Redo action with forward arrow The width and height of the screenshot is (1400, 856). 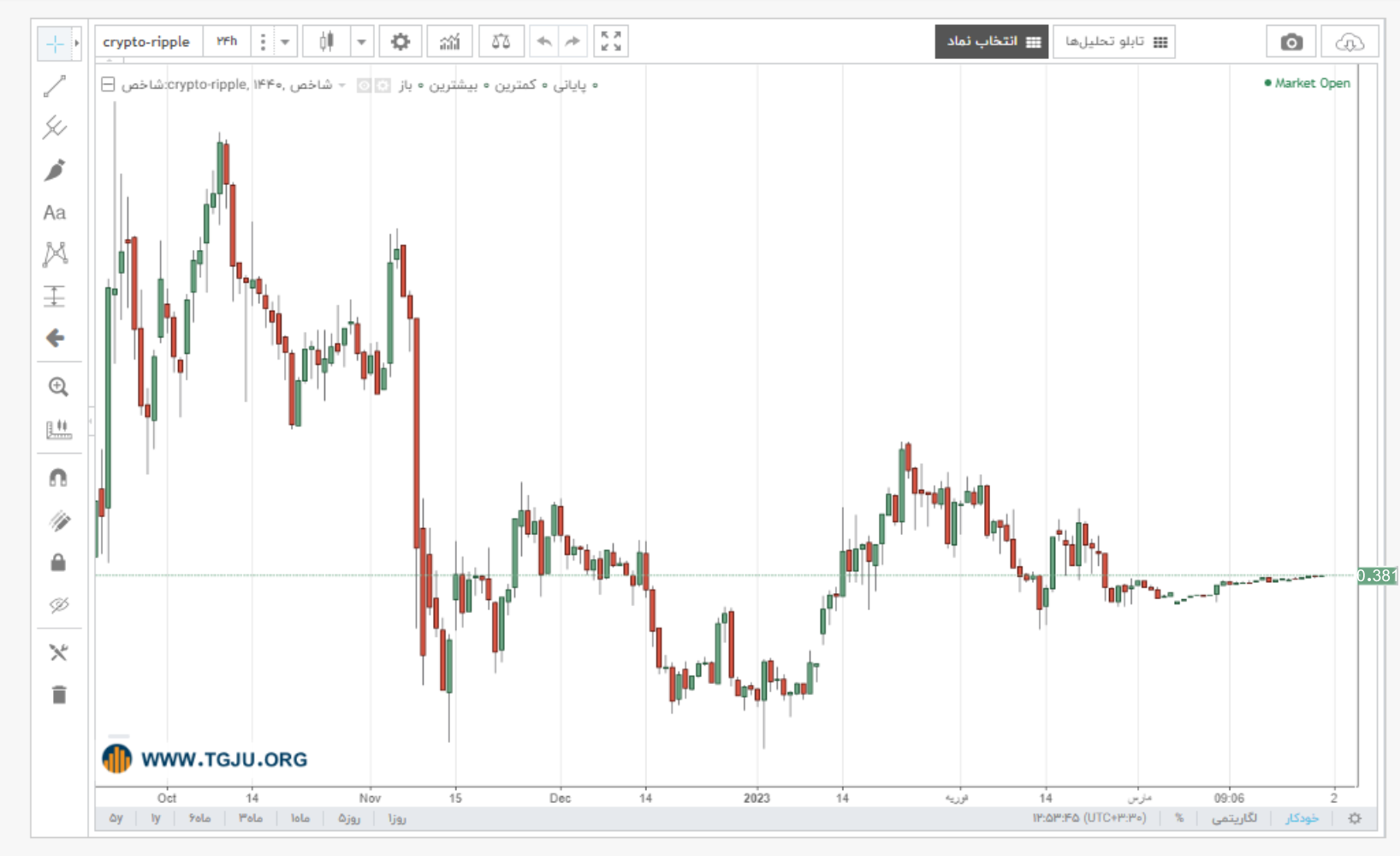pyautogui.click(x=572, y=41)
